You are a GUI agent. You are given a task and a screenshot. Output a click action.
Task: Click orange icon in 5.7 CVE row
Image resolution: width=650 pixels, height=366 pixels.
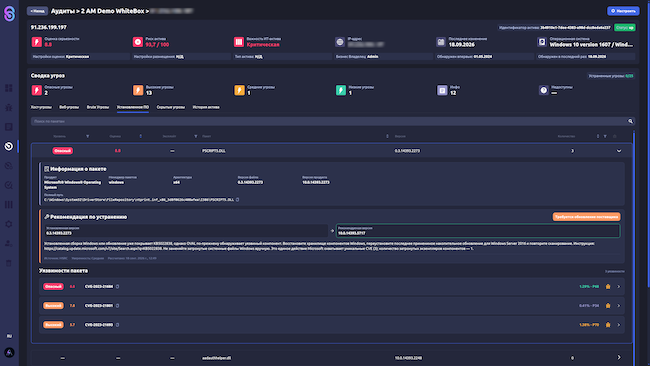(608, 325)
